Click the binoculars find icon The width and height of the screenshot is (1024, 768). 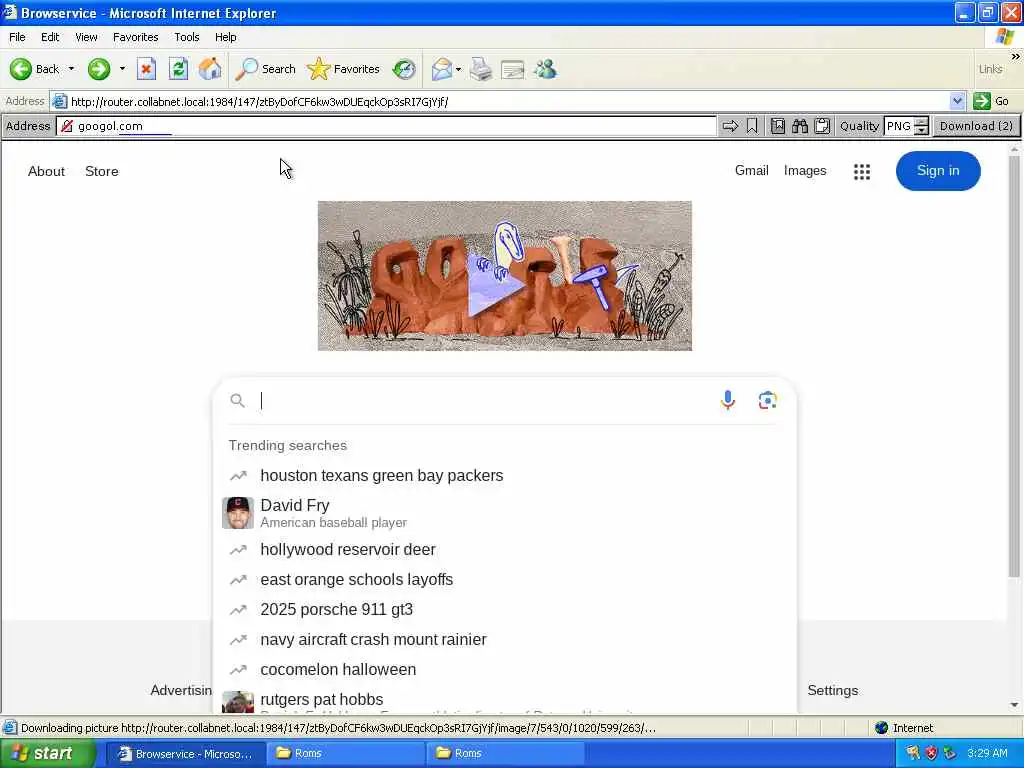point(800,126)
